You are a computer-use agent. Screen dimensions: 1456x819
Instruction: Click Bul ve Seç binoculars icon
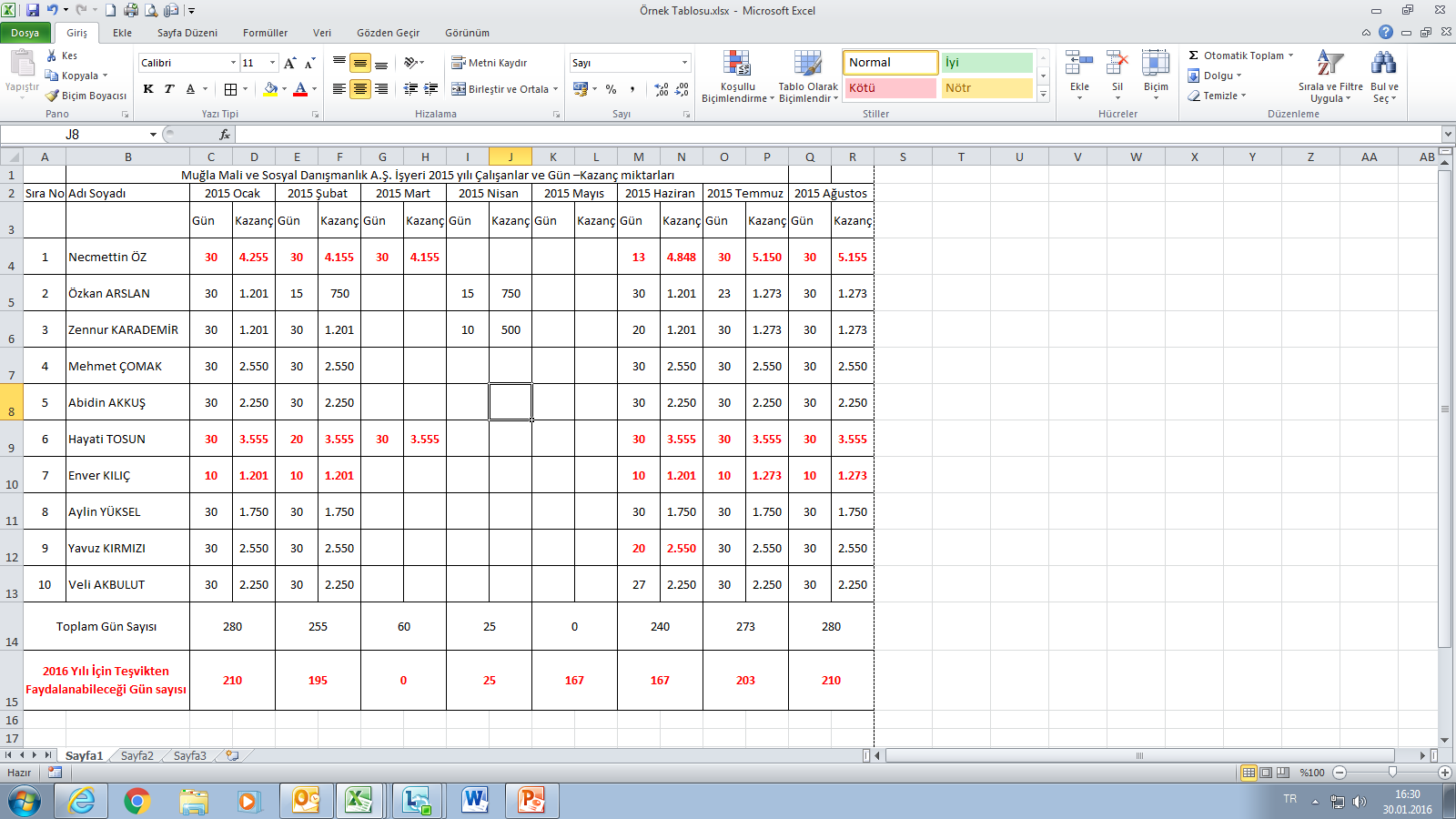[1384, 64]
